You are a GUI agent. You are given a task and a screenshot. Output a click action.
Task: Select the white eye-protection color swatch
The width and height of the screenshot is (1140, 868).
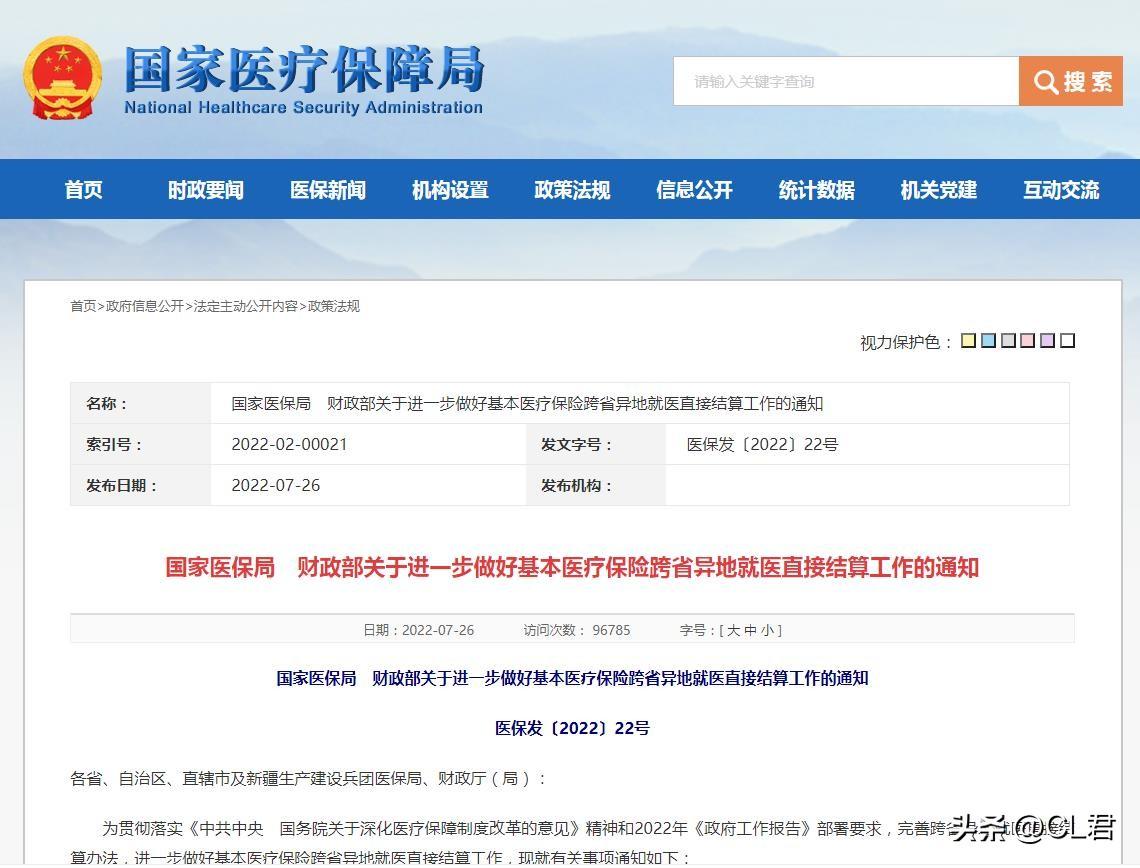1067,340
